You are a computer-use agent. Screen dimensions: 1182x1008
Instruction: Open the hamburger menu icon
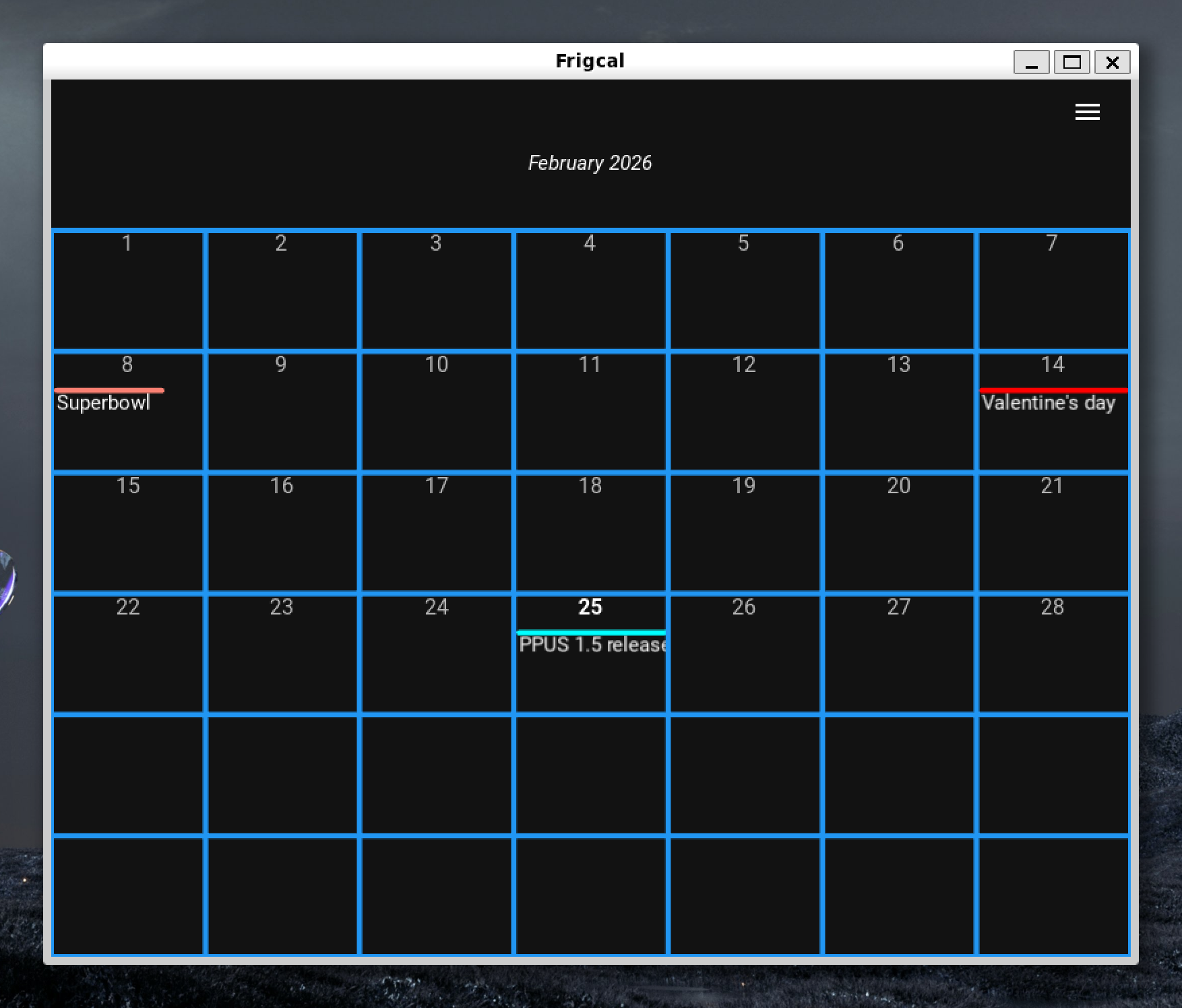(x=1087, y=112)
